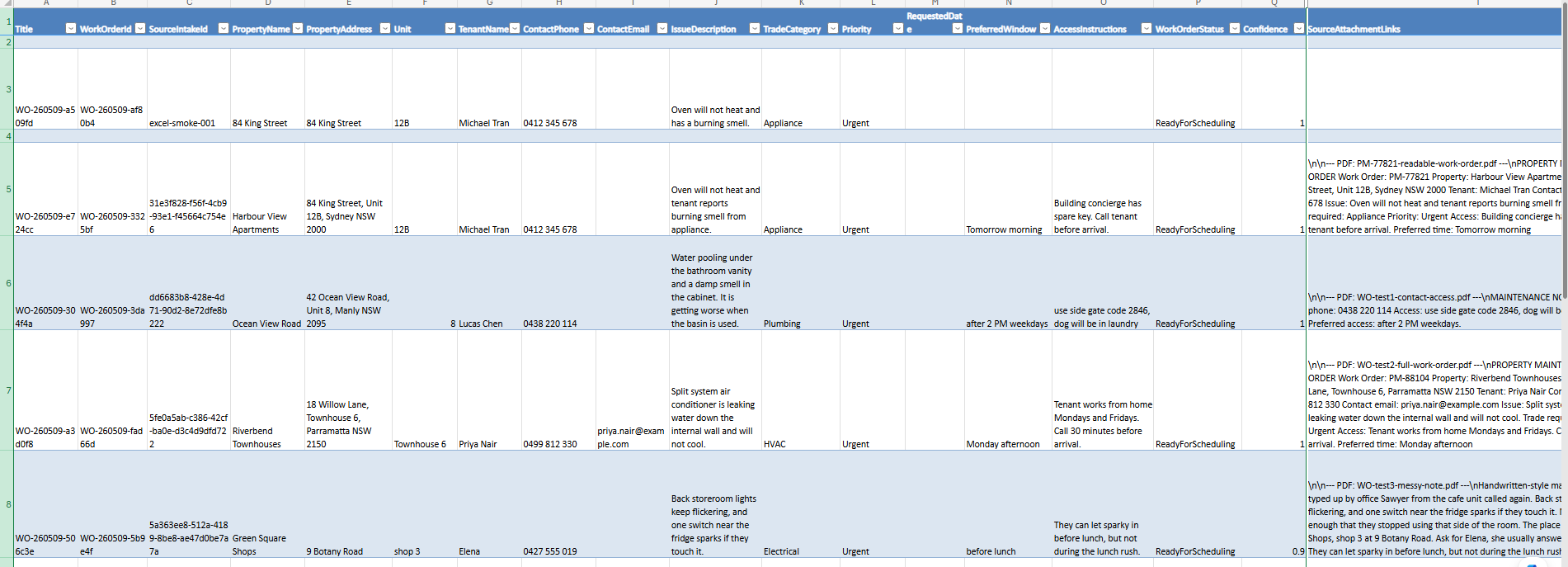Select the 'Back storeroom lights keep flickering' cell
Viewport: 1568px width, 567px height.
tap(715, 504)
